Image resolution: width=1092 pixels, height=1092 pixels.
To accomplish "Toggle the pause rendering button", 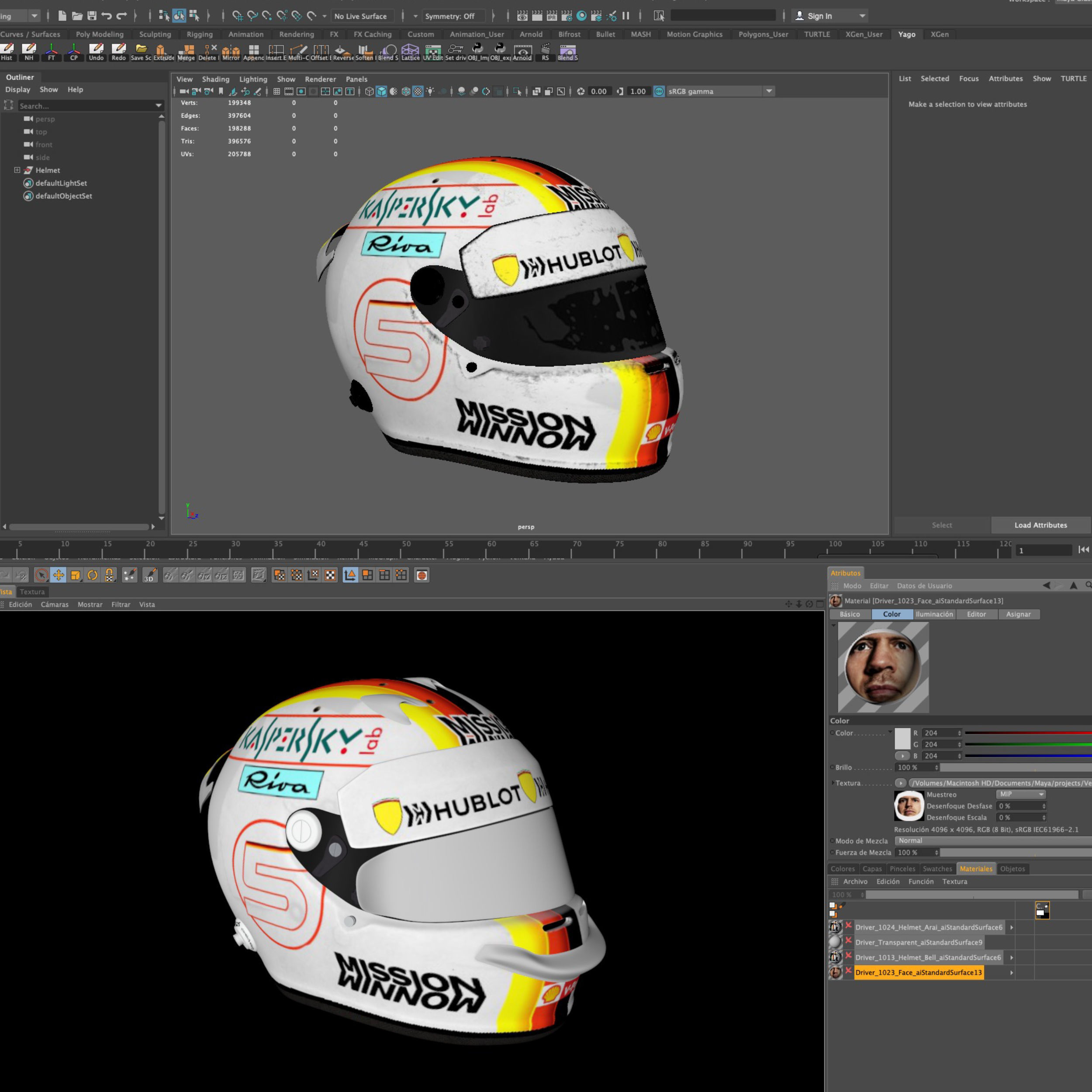I will tap(625, 16).
